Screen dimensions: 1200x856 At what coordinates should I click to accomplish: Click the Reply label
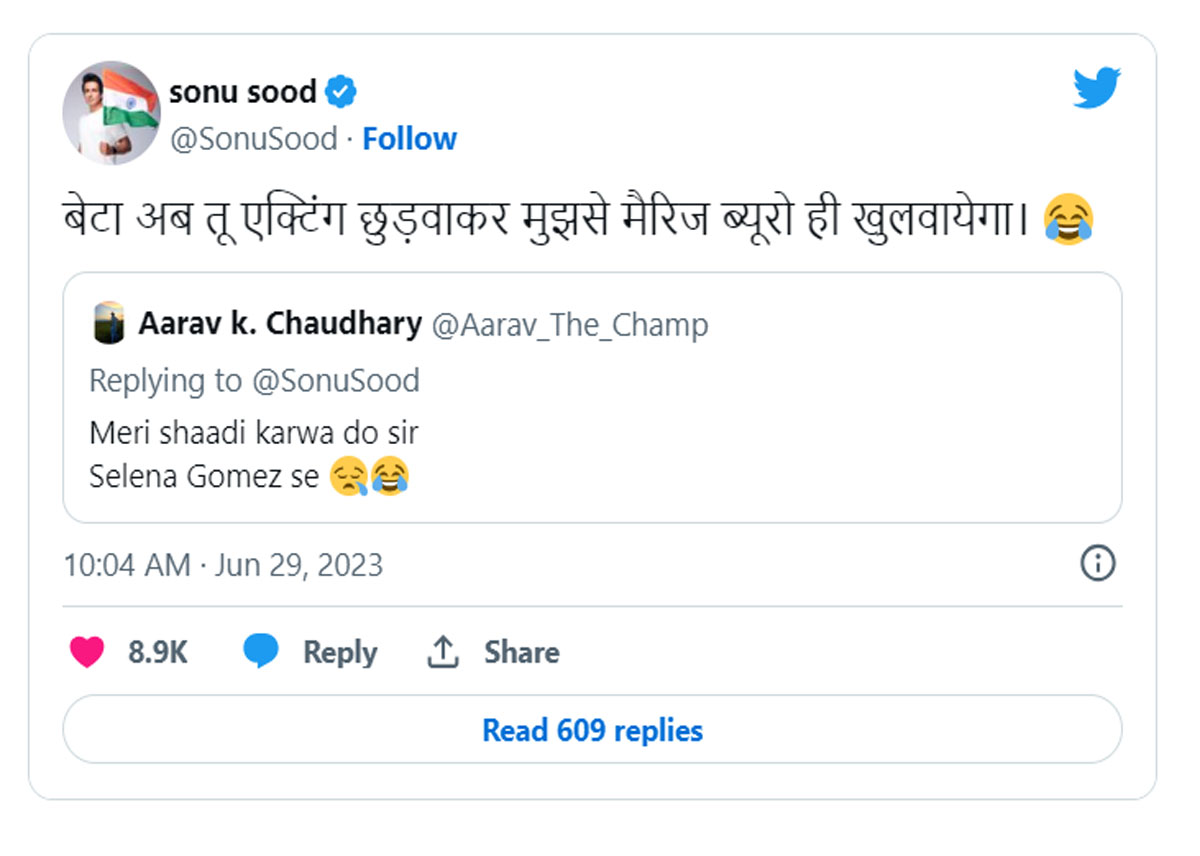tap(340, 653)
